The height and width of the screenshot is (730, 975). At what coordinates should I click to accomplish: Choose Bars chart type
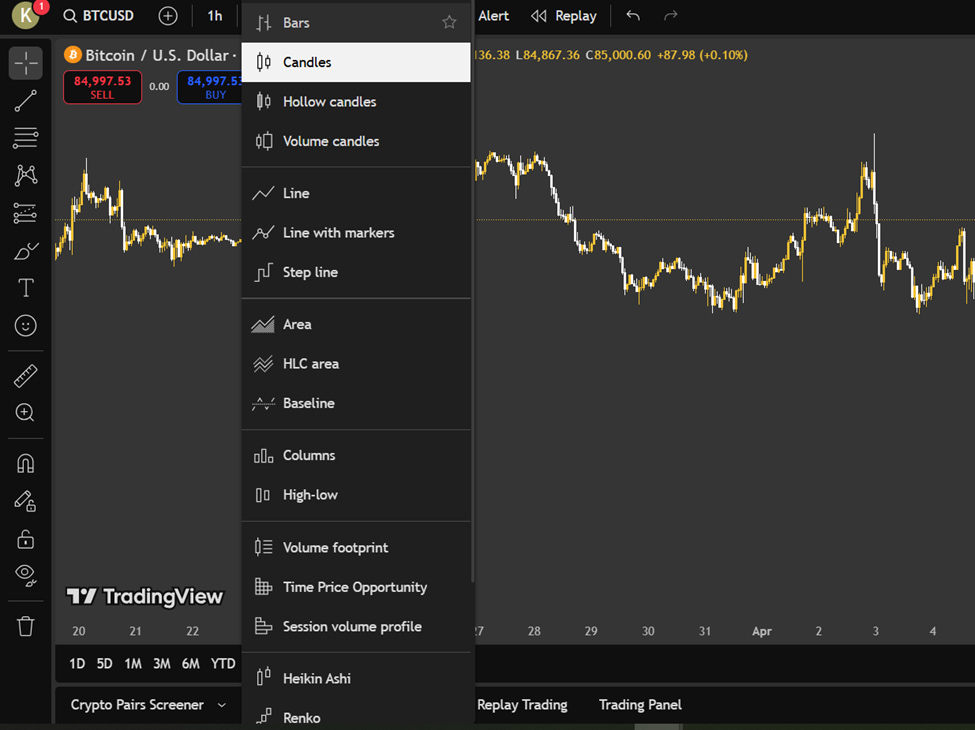(356, 23)
